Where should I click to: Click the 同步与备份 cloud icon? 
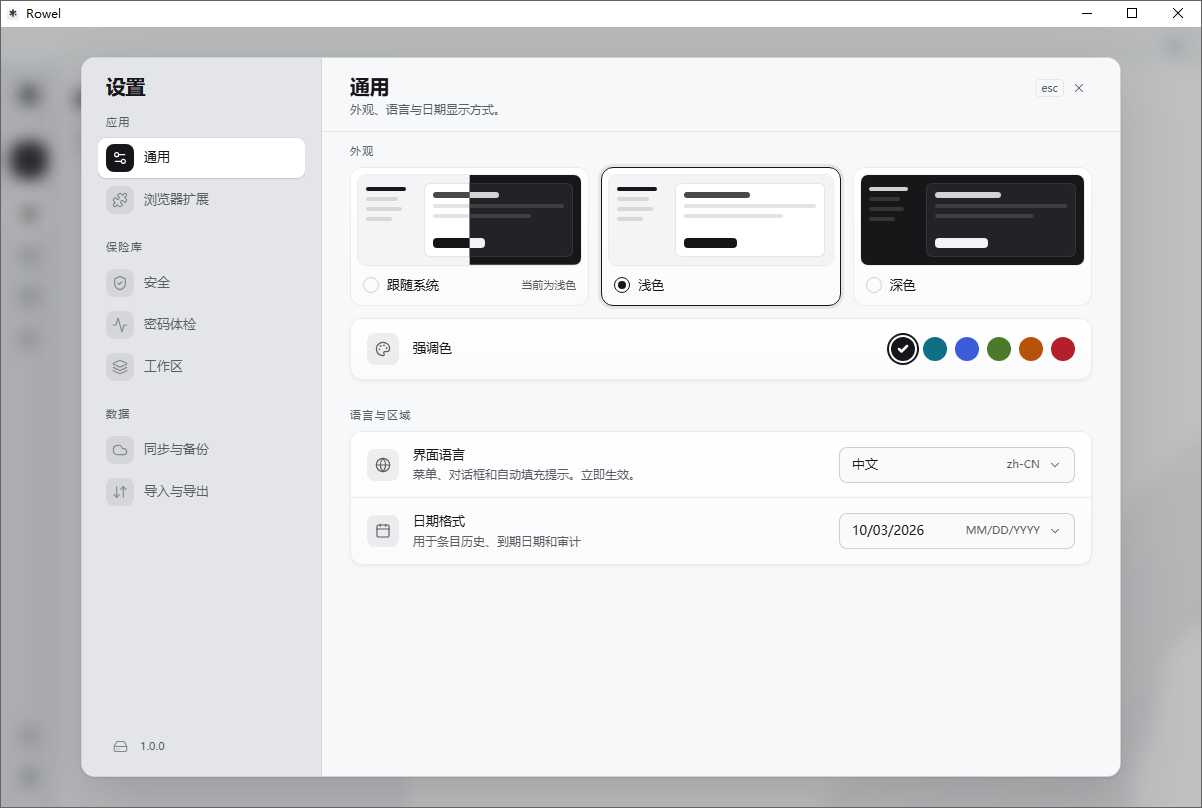pos(120,450)
